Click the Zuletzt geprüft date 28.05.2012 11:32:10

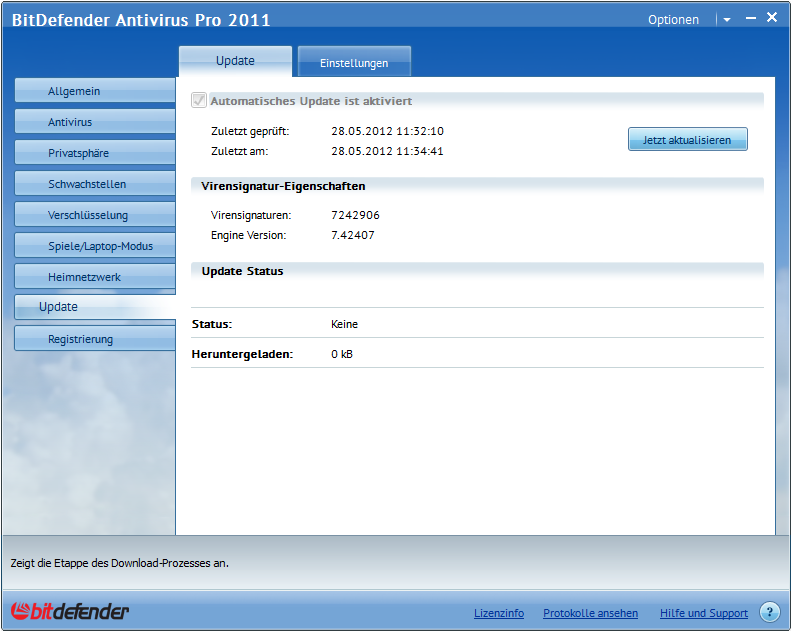point(387,131)
